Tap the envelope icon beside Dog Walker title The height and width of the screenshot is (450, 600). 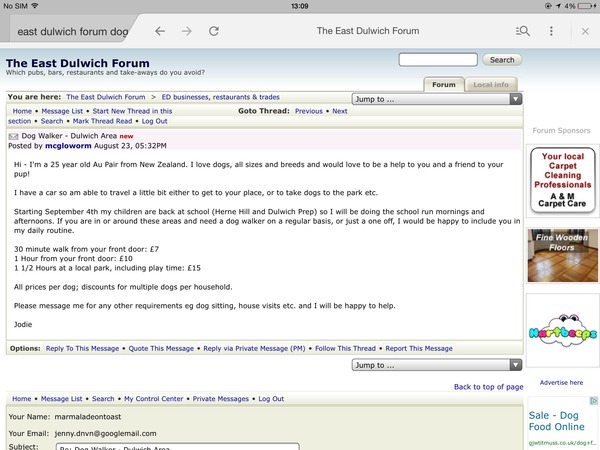pyautogui.click(x=13, y=136)
